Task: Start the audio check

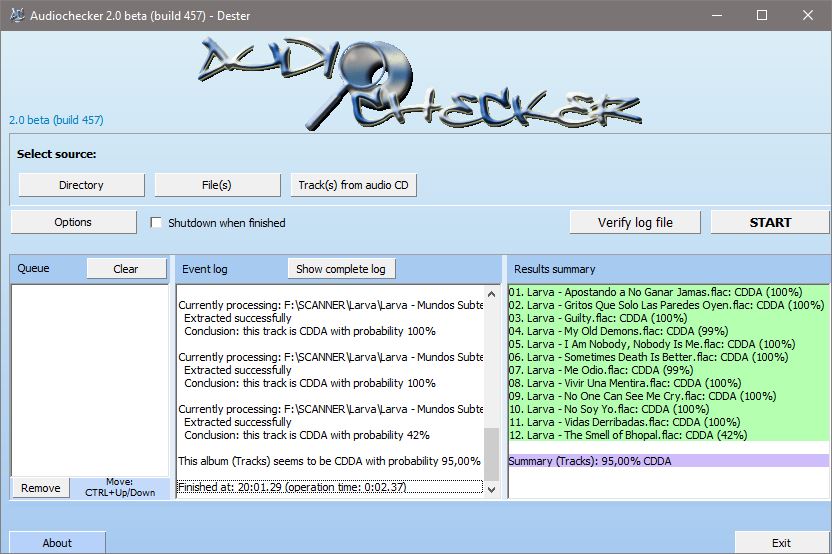Action: (770, 222)
